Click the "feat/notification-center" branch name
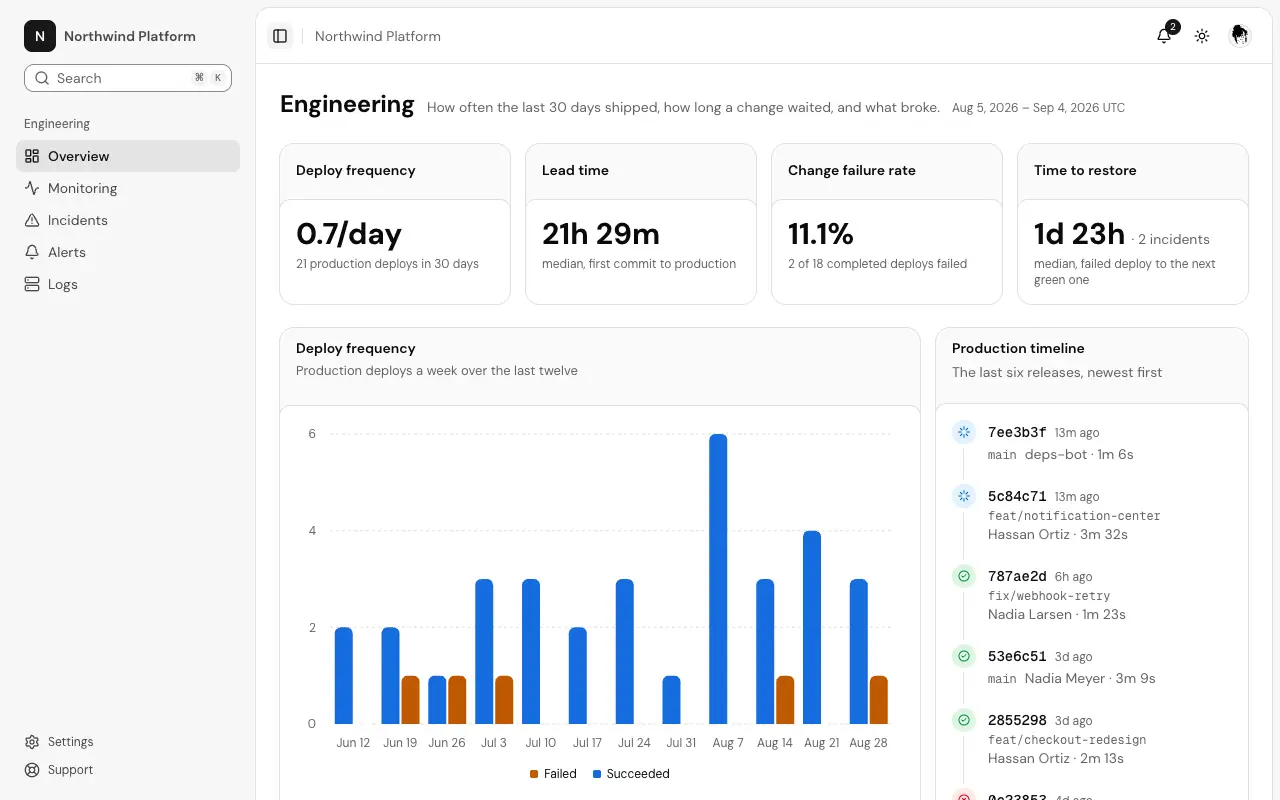The height and width of the screenshot is (800, 1280). pos(1074,516)
